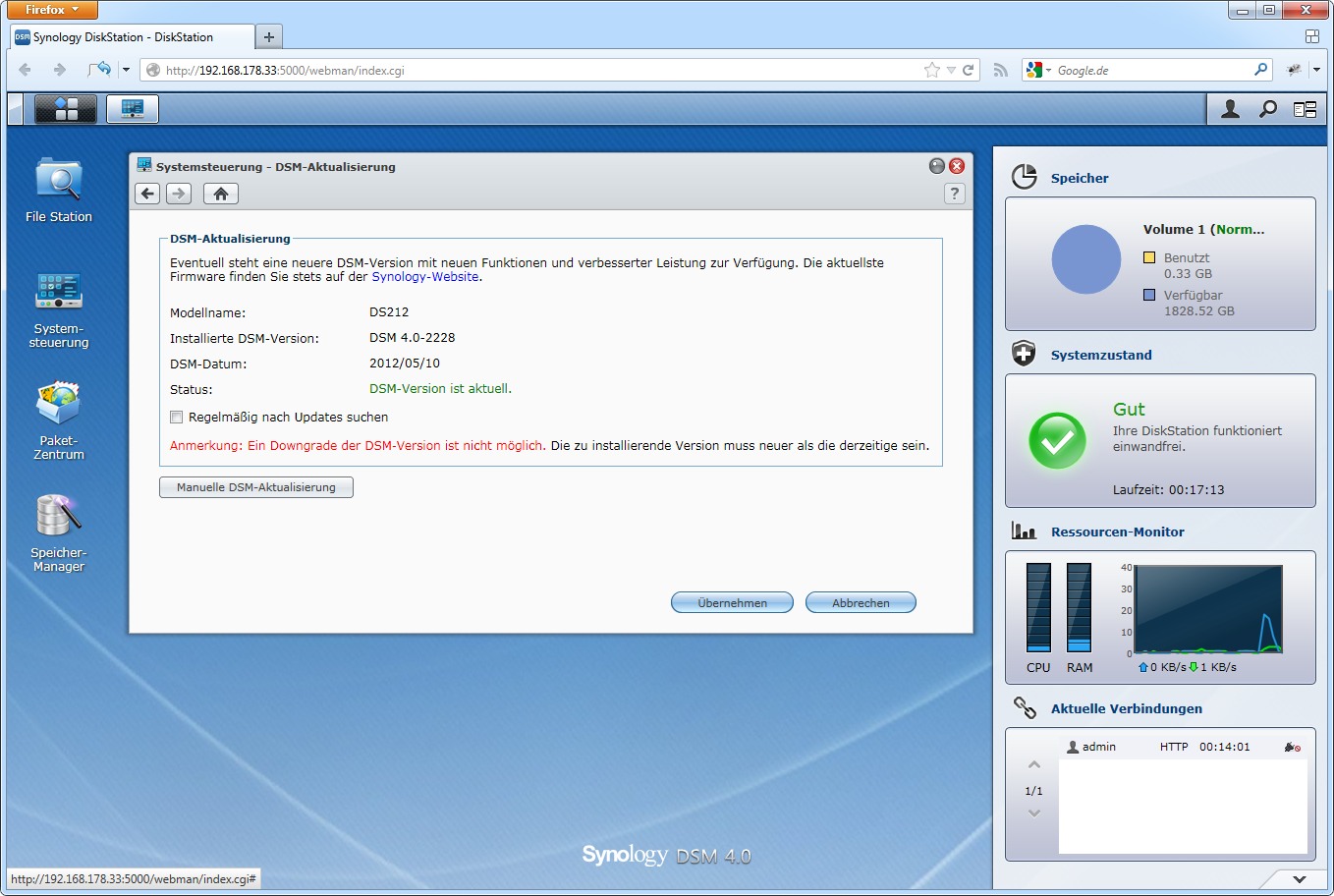
Task: Open the Speicher widget header
Action: 1080,178
